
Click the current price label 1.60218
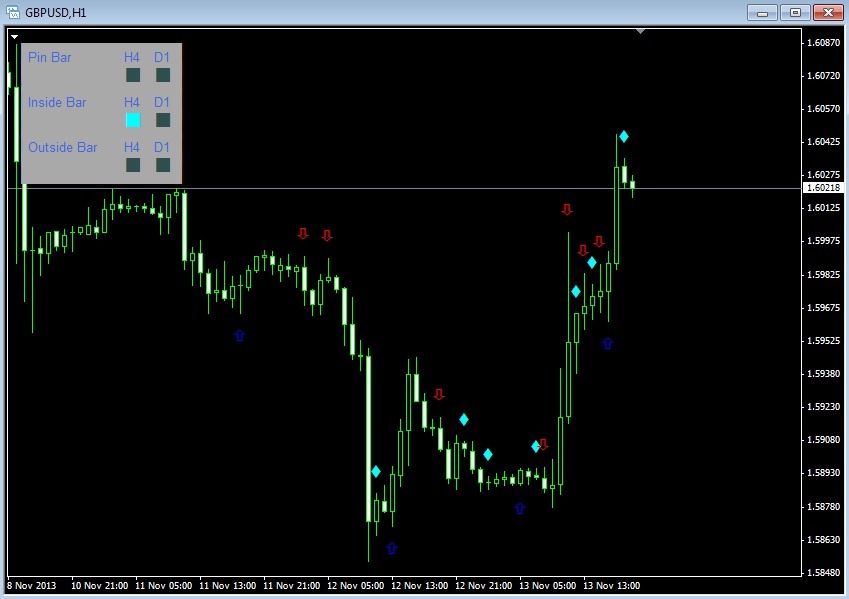coord(823,187)
